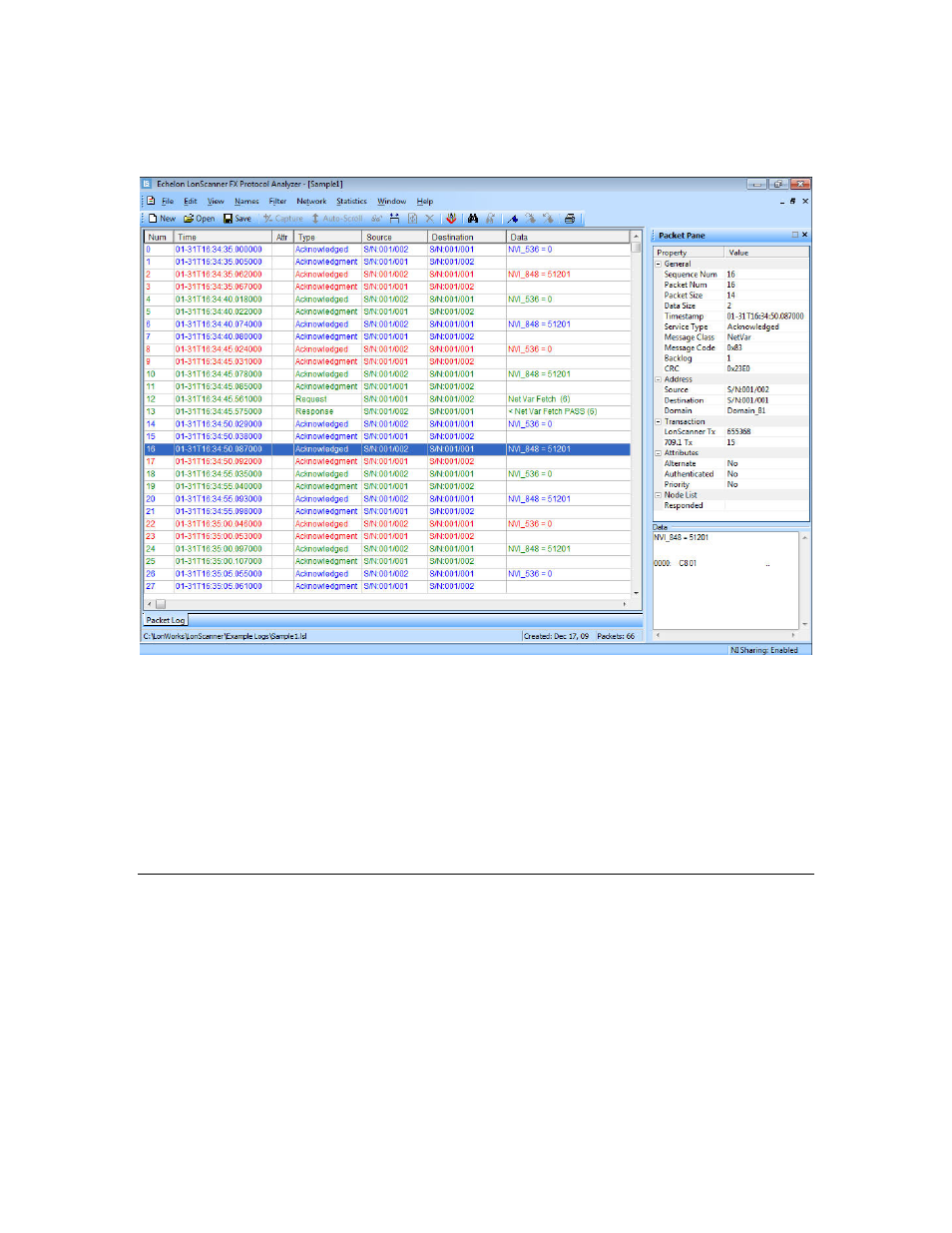Sort by the Destination column header
Screen dimensions: 952x1233
pos(467,238)
